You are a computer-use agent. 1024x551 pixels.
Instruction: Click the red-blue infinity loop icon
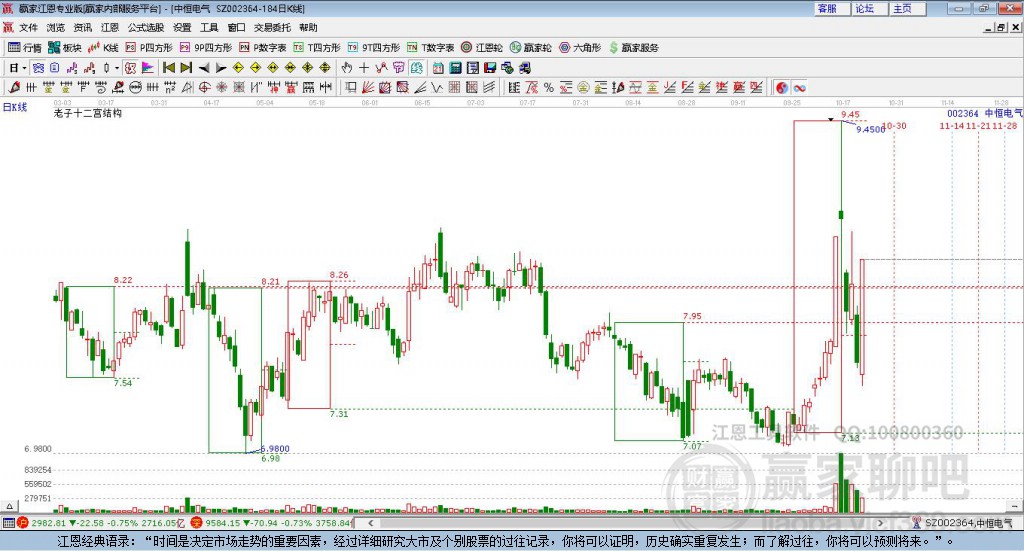(799, 87)
